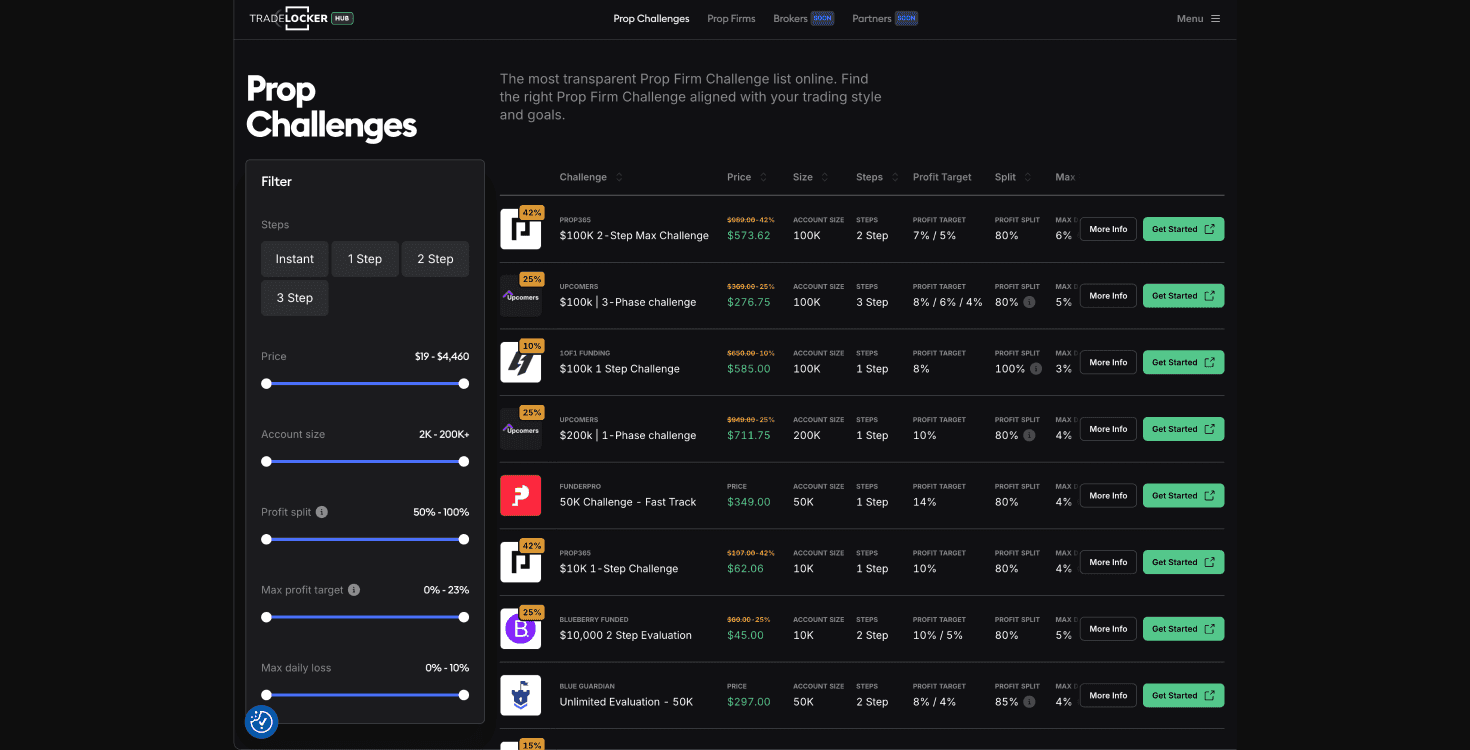This screenshot has height=750, width=1470.
Task: Go to the Prop Firms tab
Action: (x=731, y=19)
